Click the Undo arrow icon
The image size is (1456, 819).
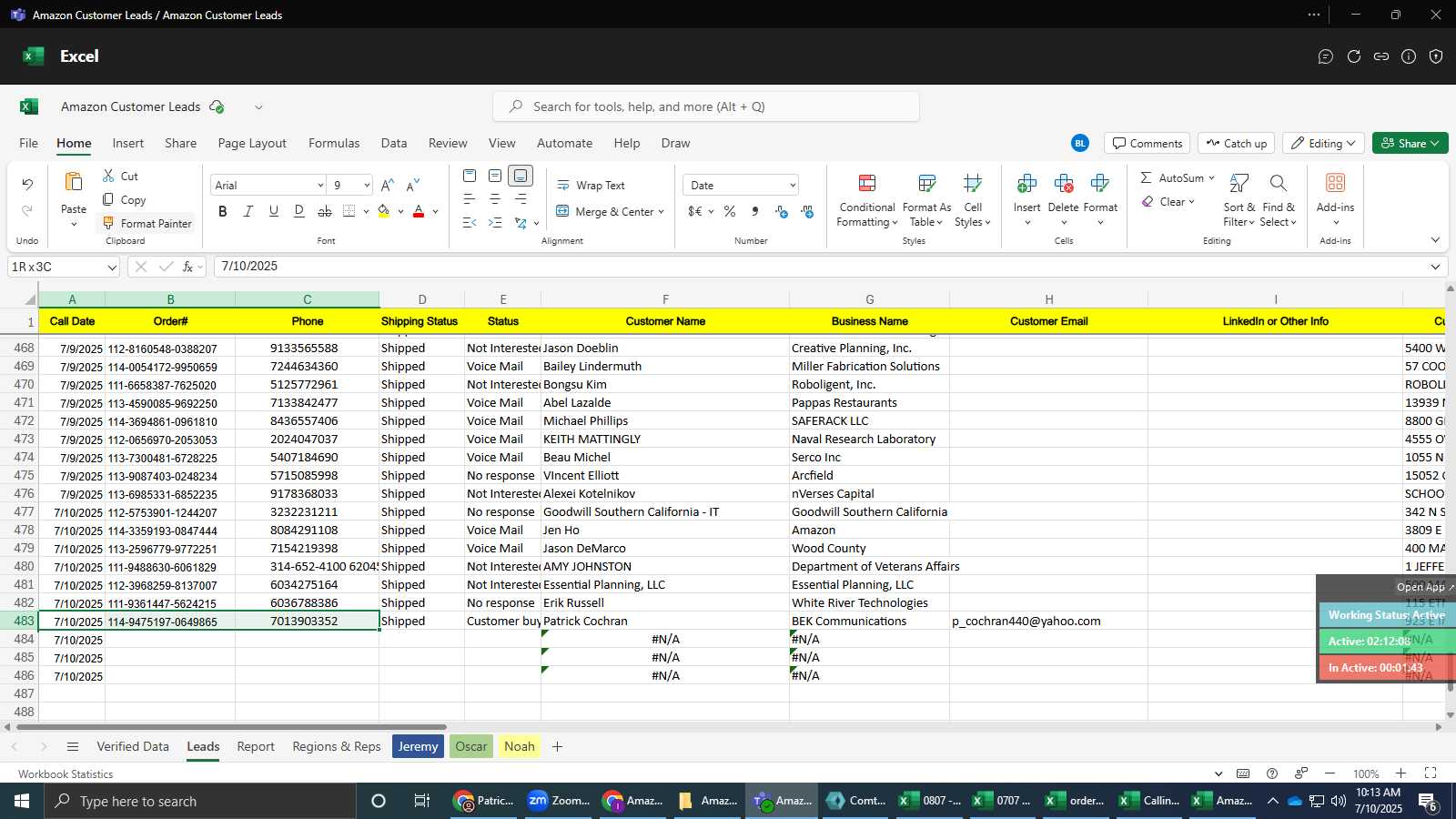click(x=27, y=185)
